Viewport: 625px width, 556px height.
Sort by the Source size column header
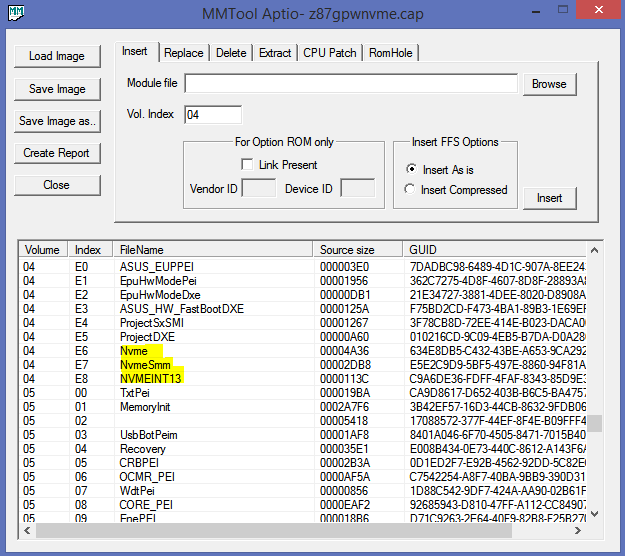pyautogui.click(x=358, y=250)
